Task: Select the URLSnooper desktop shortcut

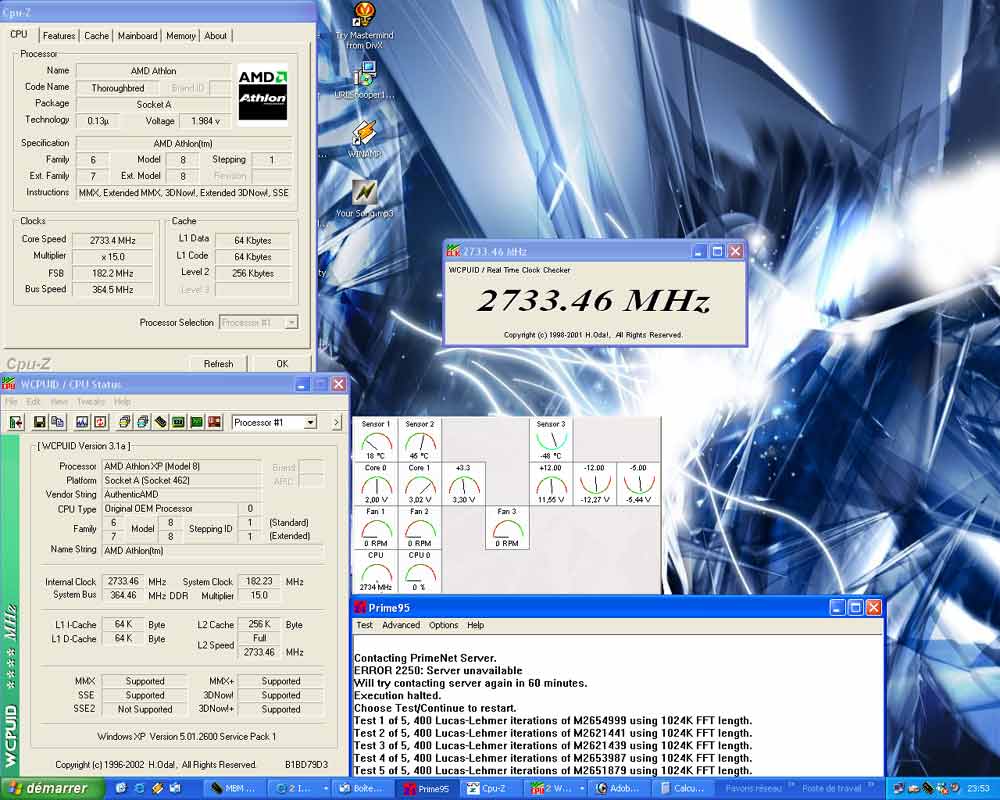Action: [x=365, y=80]
